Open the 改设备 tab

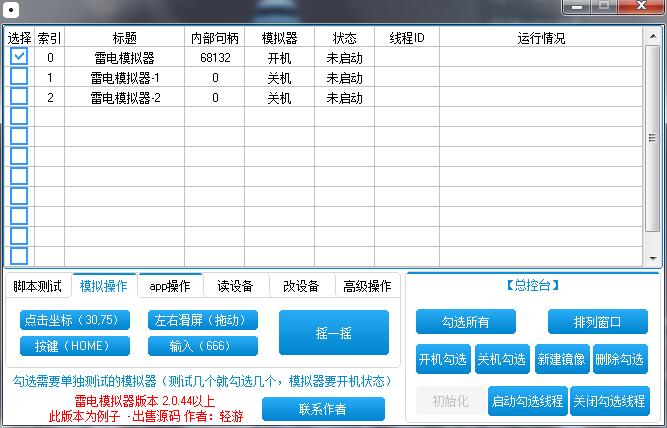(301, 286)
